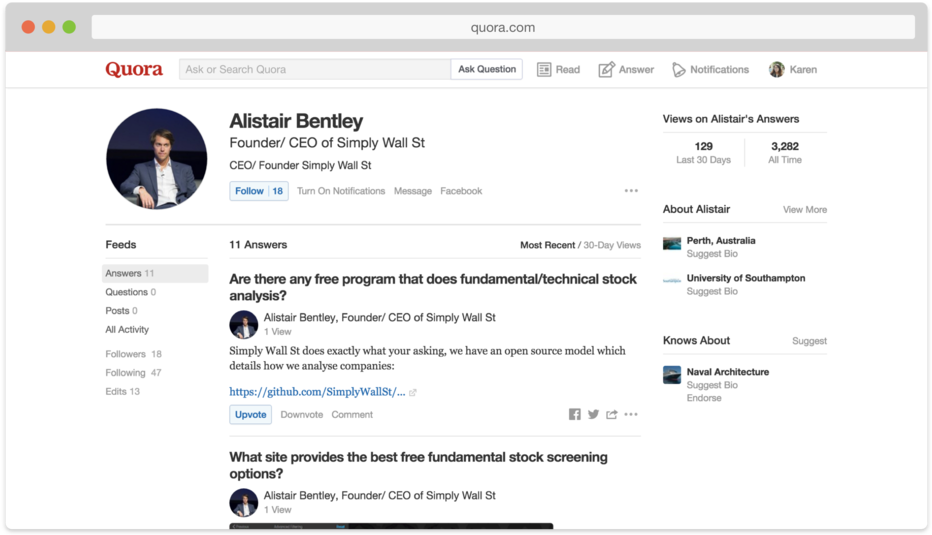932x535 pixels.
Task: Upvote the first answer
Action: (x=250, y=414)
